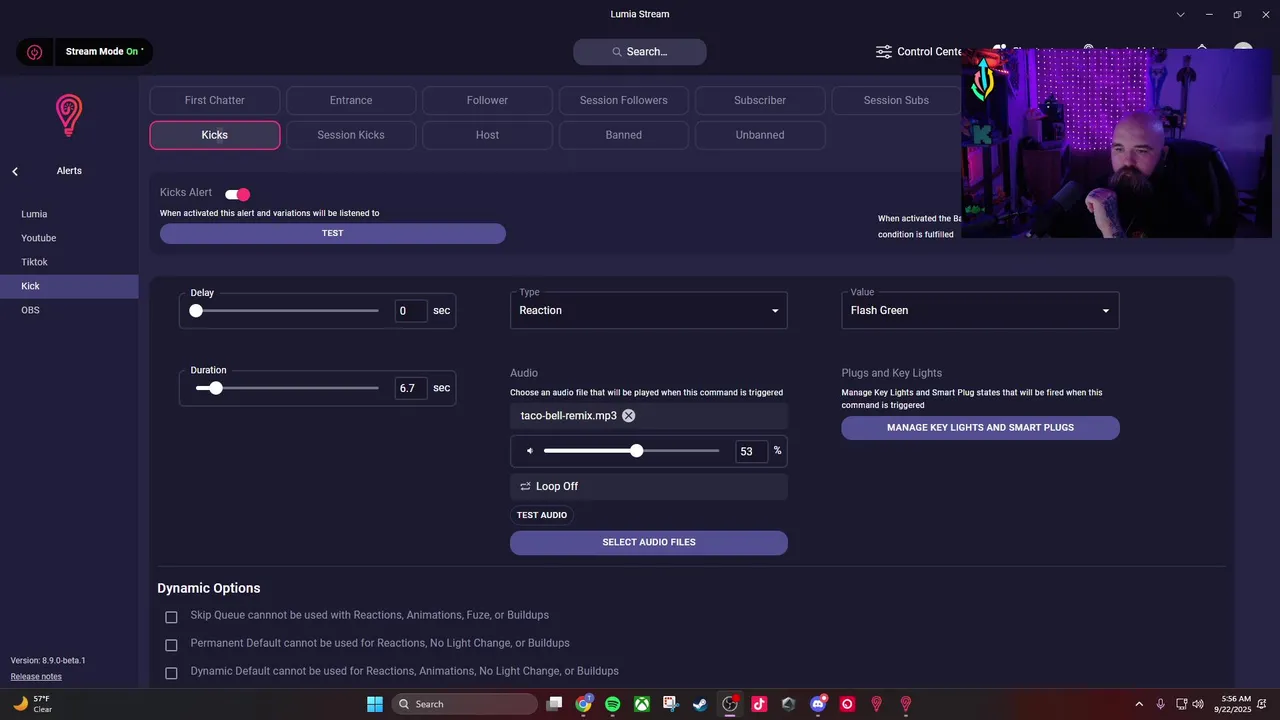Image resolution: width=1280 pixels, height=720 pixels.
Task: Select the Session Subs tab
Action: (896, 100)
